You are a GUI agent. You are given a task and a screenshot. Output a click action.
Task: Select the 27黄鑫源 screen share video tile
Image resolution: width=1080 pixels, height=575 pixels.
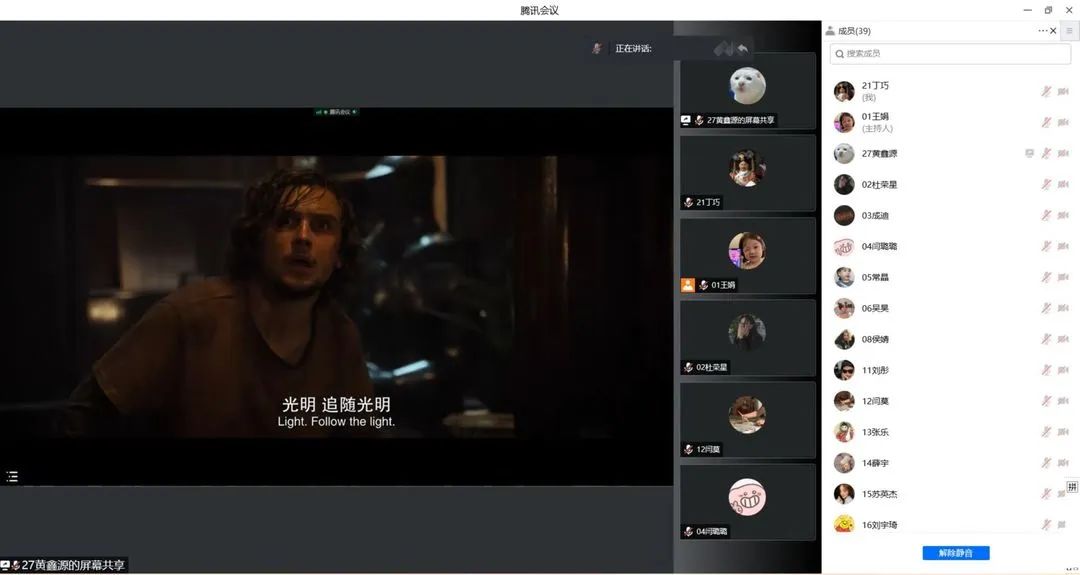pos(747,91)
